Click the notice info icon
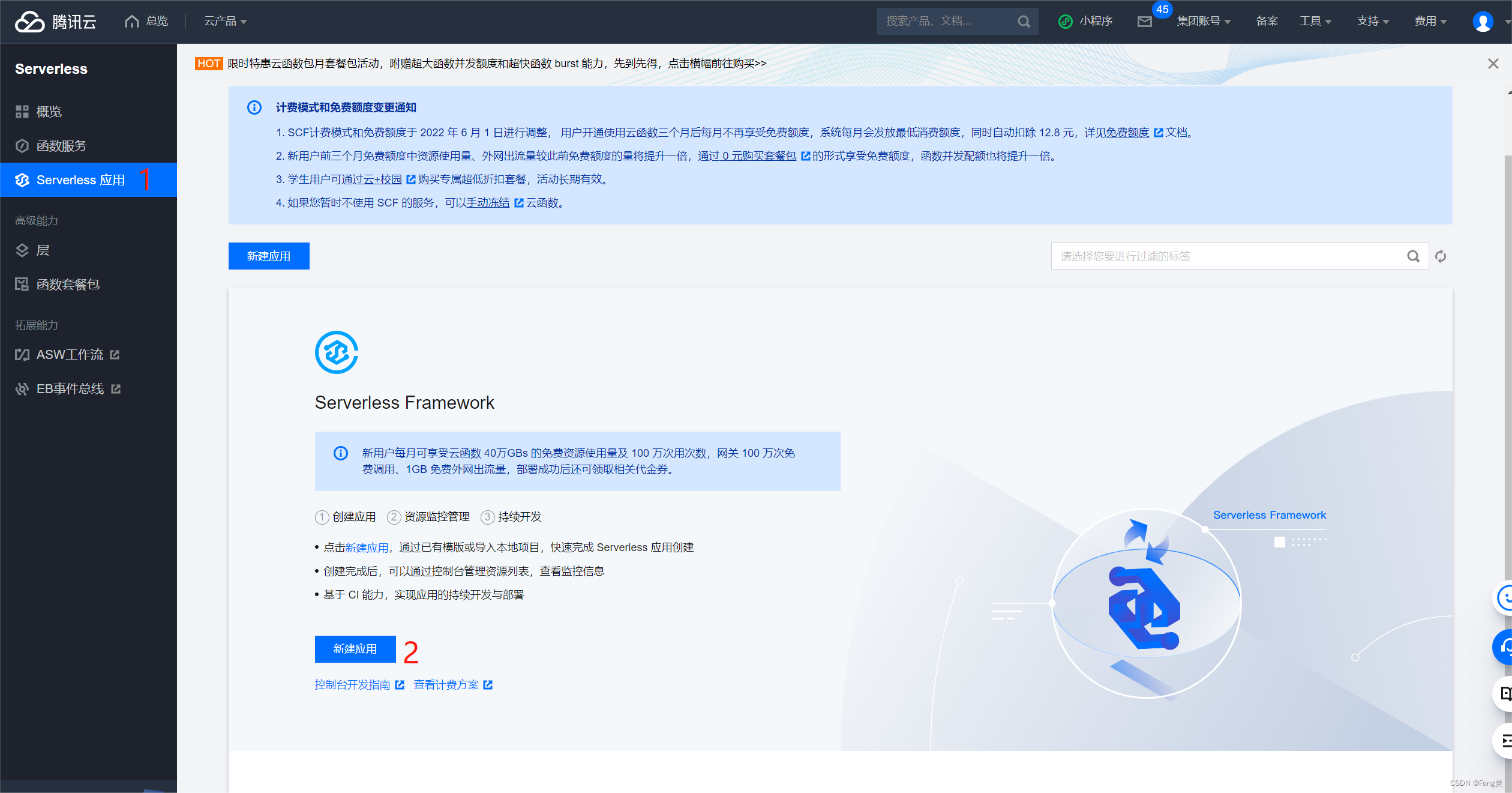 click(x=254, y=107)
